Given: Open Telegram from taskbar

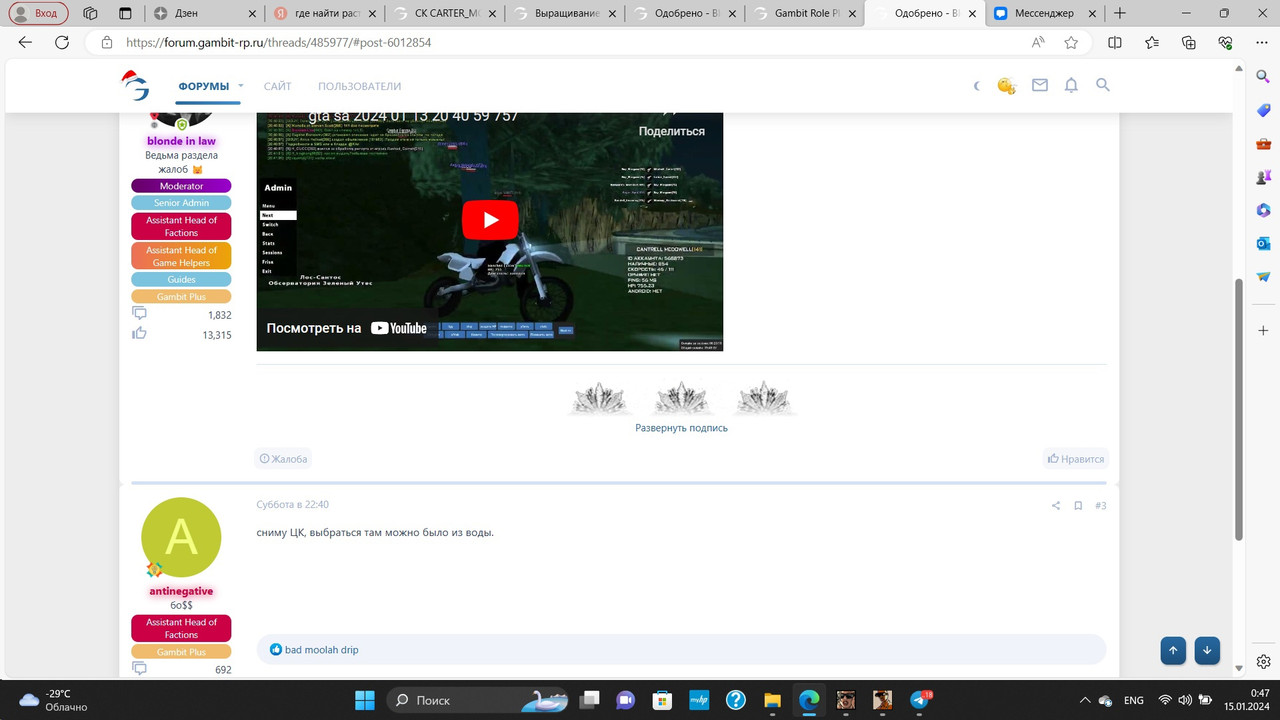Looking at the screenshot, I should [x=921, y=700].
